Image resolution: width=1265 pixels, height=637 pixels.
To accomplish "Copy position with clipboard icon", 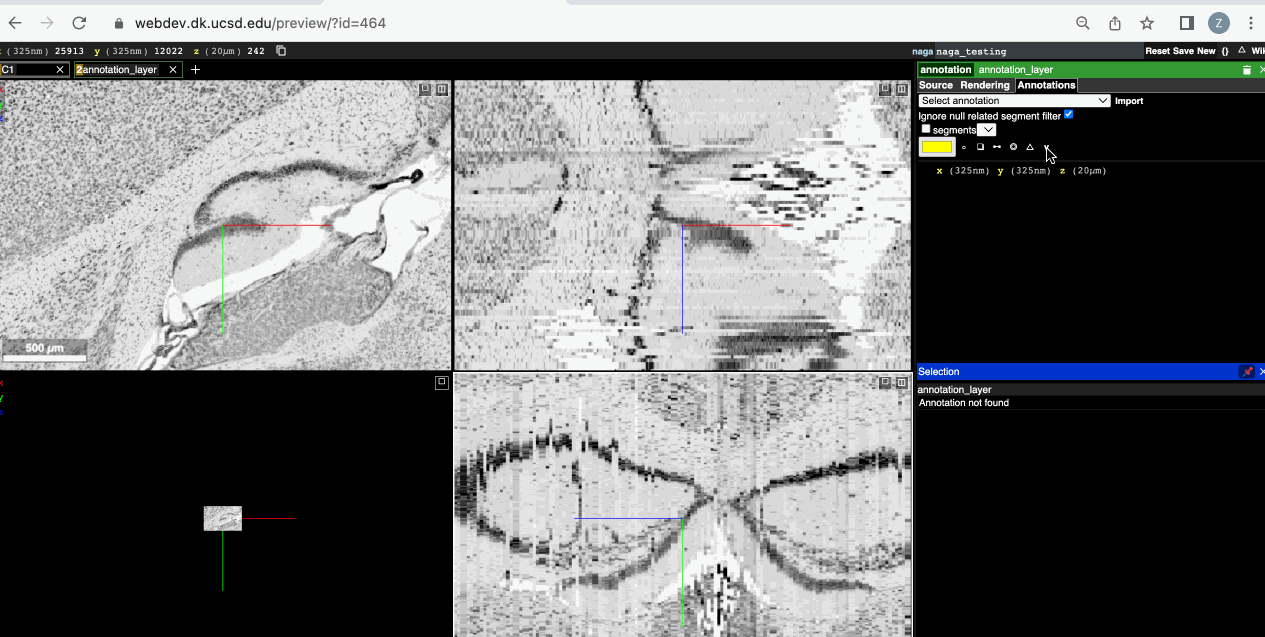I will click(x=281, y=51).
